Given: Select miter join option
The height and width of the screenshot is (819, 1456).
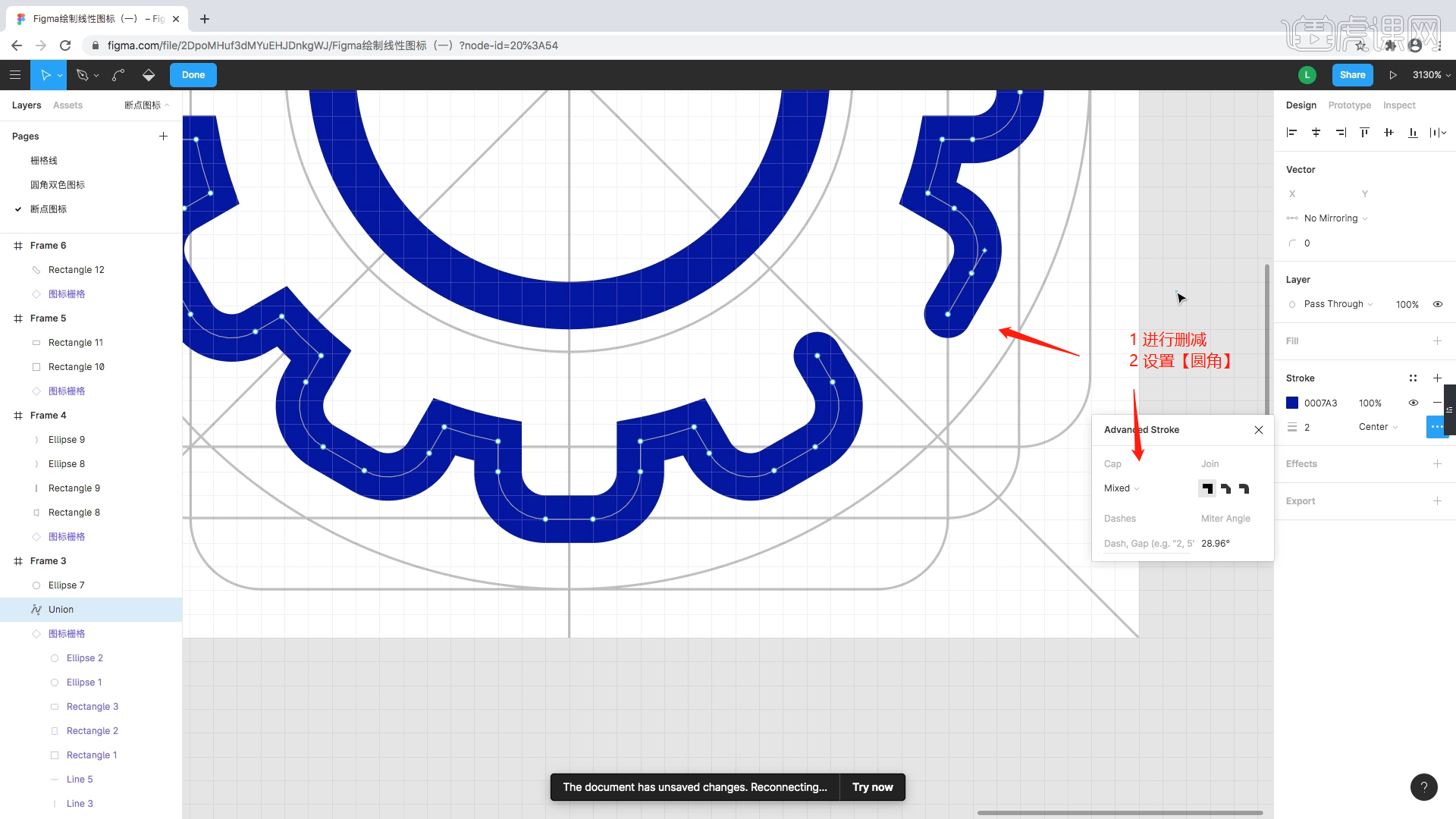Looking at the screenshot, I should (x=1207, y=489).
